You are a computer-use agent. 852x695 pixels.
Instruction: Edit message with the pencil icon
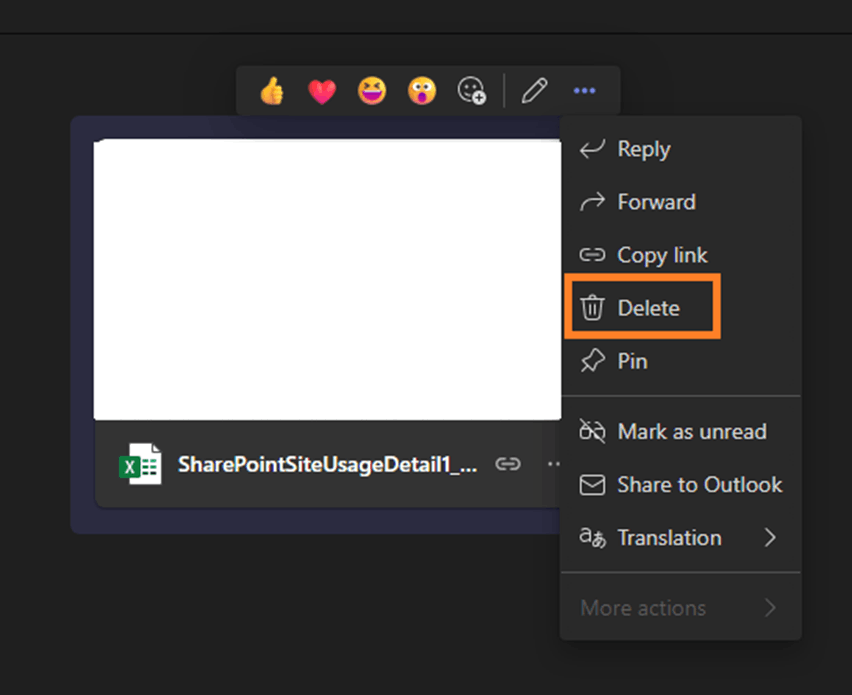tap(535, 90)
